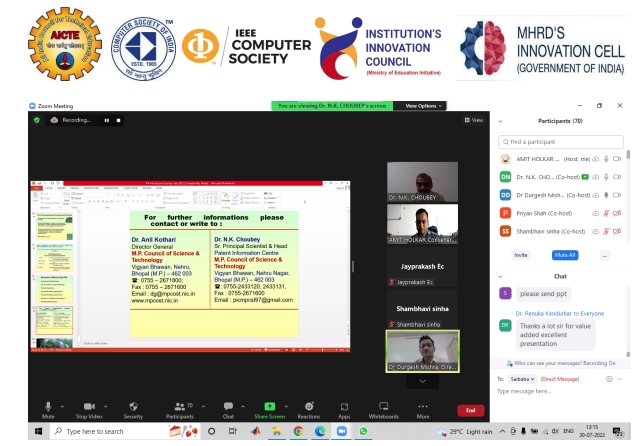Open notification center in system tray
643x446 pixels.
[618, 431]
